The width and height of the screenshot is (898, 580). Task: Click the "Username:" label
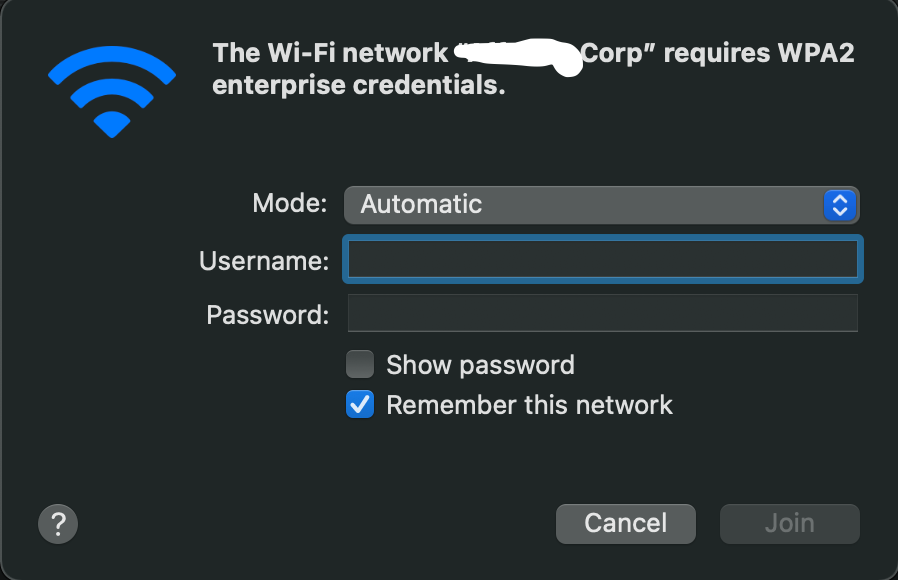coord(264,261)
